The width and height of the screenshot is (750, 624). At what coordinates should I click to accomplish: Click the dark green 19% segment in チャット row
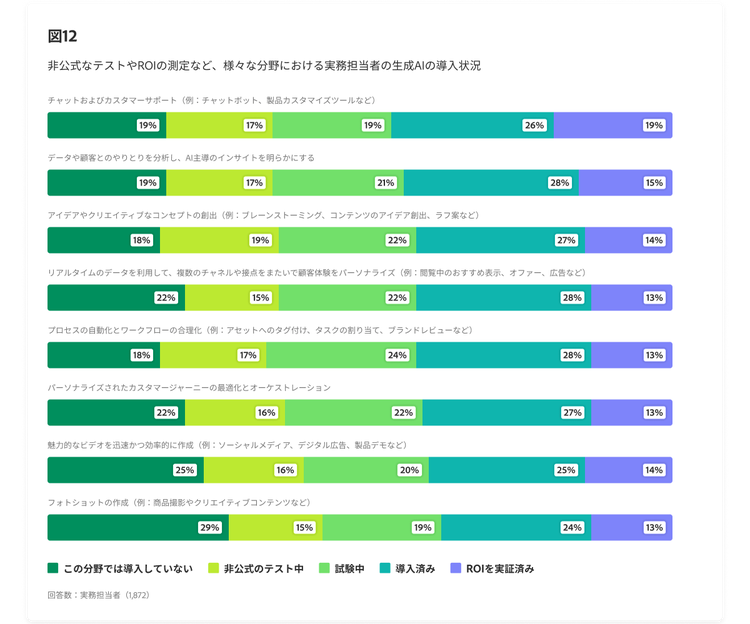click(x=107, y=125)
